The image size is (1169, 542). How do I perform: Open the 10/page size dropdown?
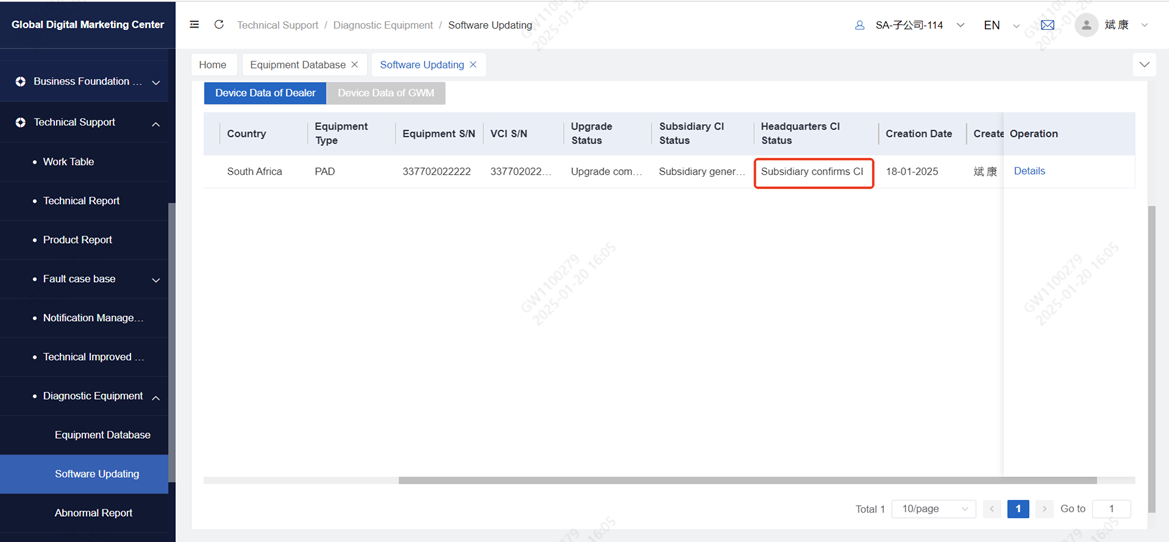pyautogui.click(x=933, y=509)
